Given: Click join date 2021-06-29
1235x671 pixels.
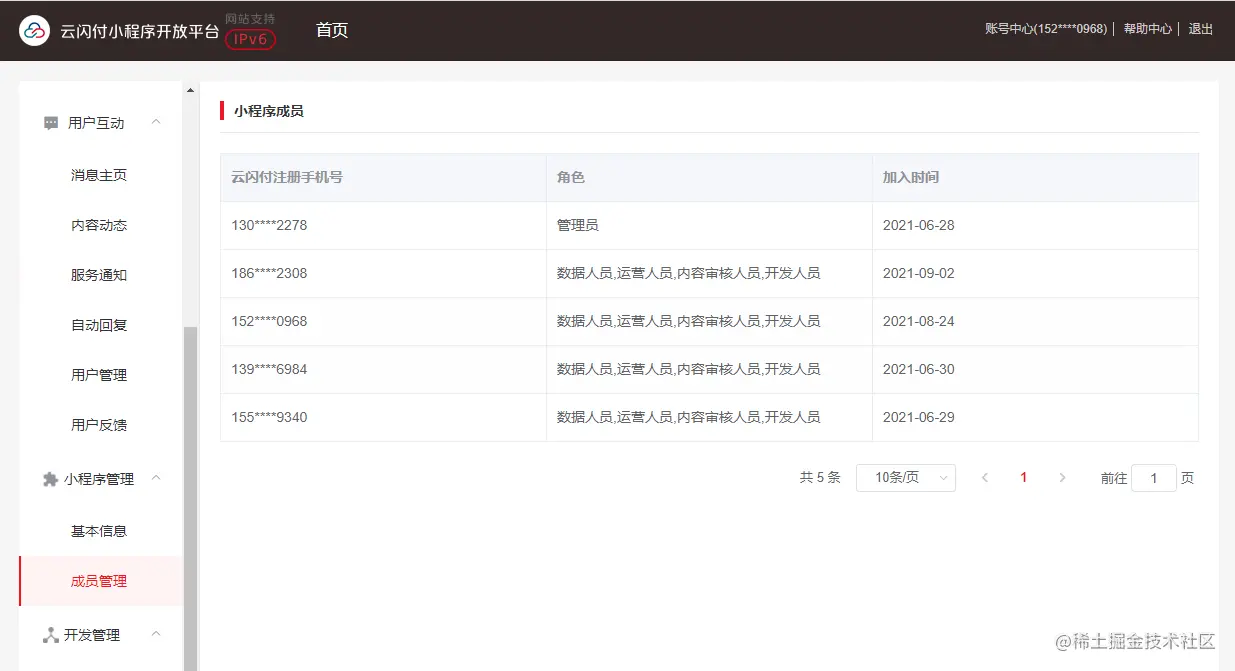Looking at the screenshot, I should tap(919, 417).
